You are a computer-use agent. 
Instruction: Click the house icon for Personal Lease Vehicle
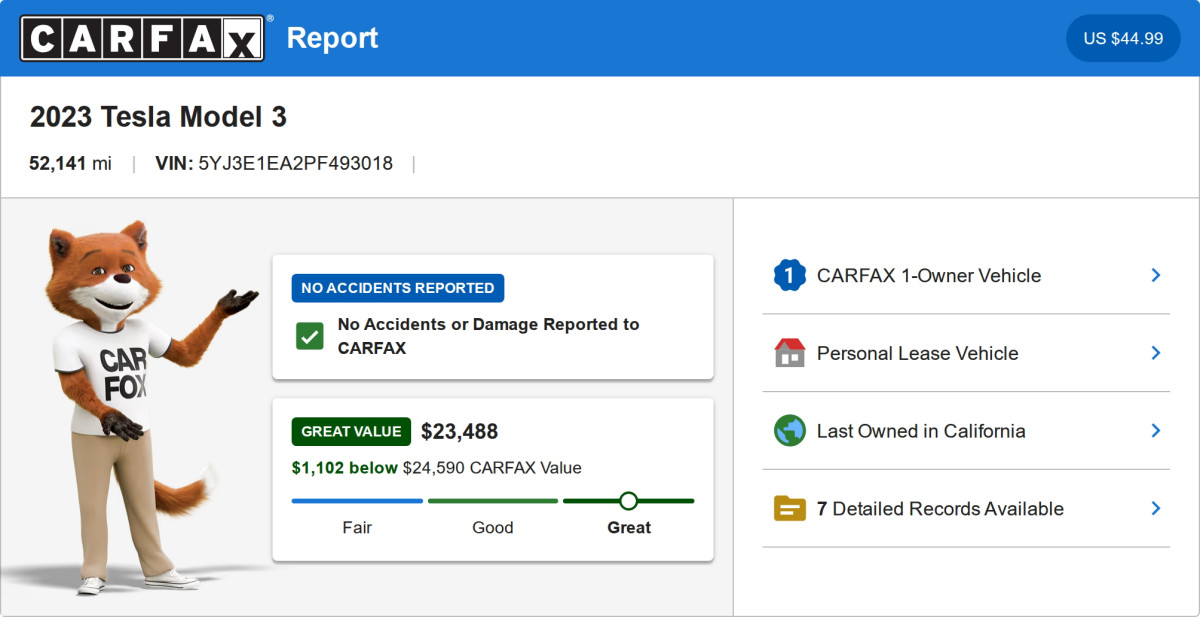point(790,353)
